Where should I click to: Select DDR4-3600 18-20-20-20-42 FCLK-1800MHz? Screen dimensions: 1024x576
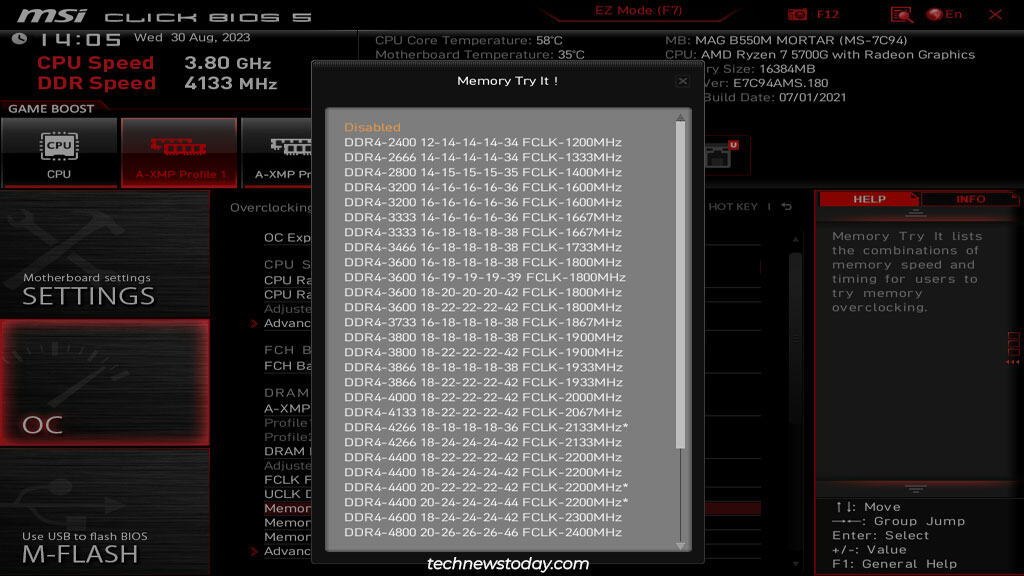point(483,293)
